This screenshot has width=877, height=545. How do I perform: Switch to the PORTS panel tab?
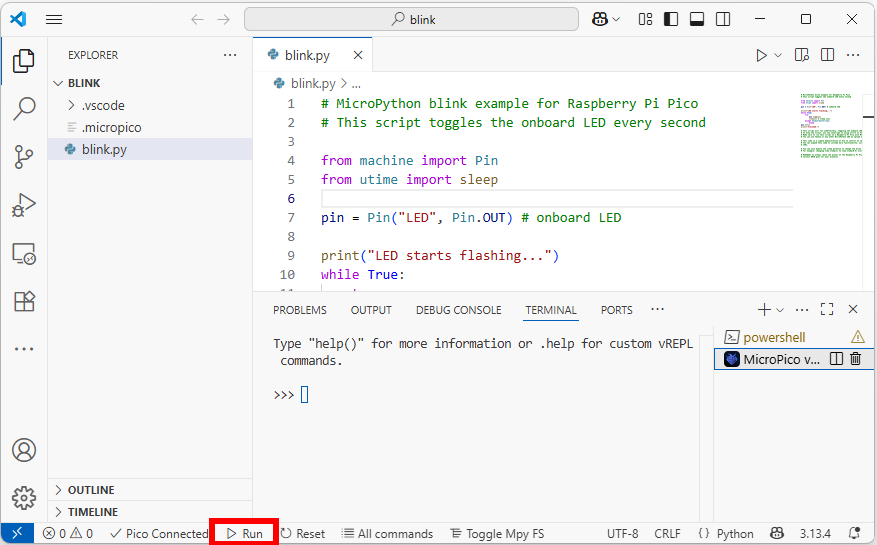tap(616, 310)
